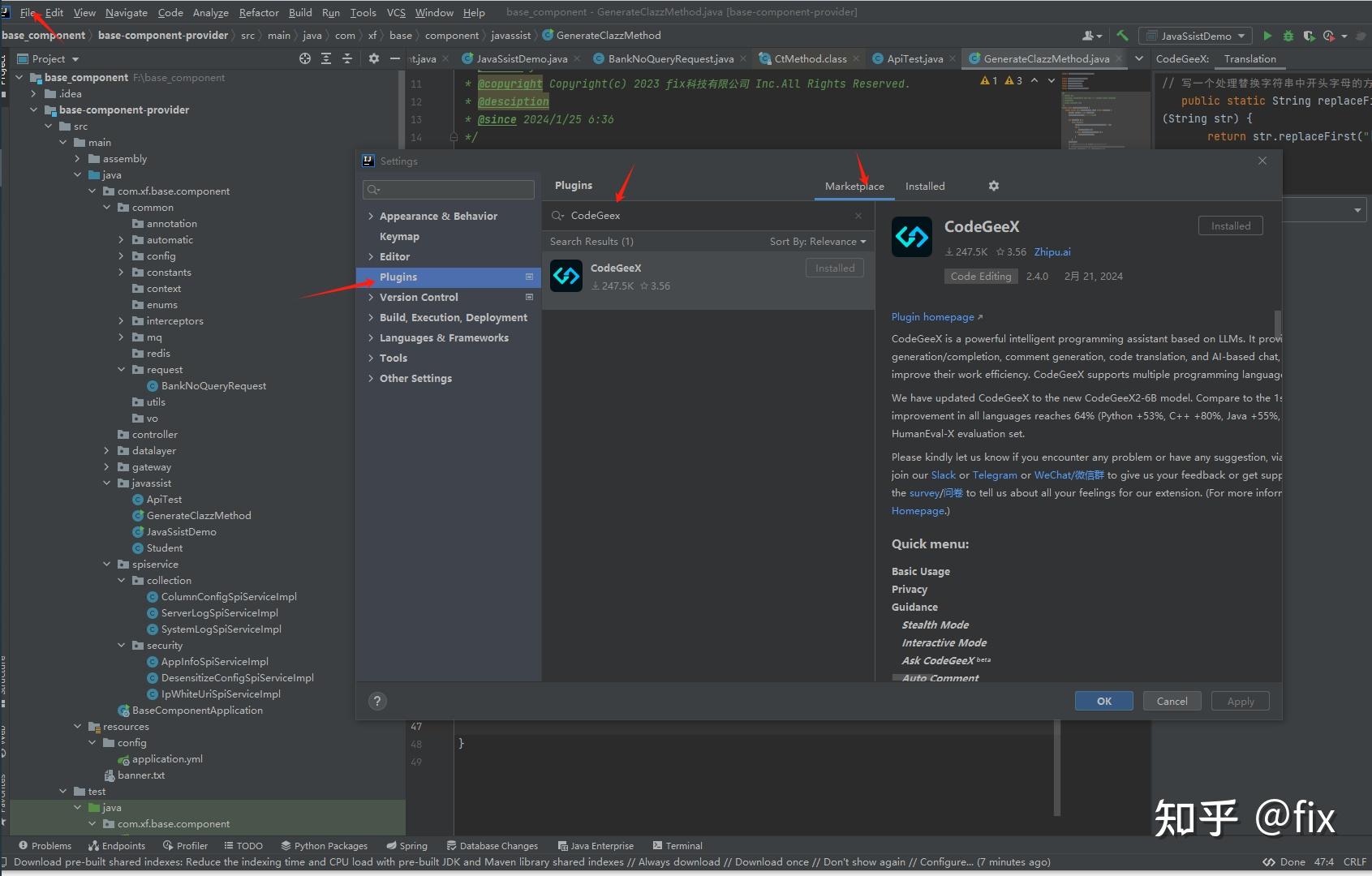Open Sort By Relevance dropdown

[x=818, y=241]
